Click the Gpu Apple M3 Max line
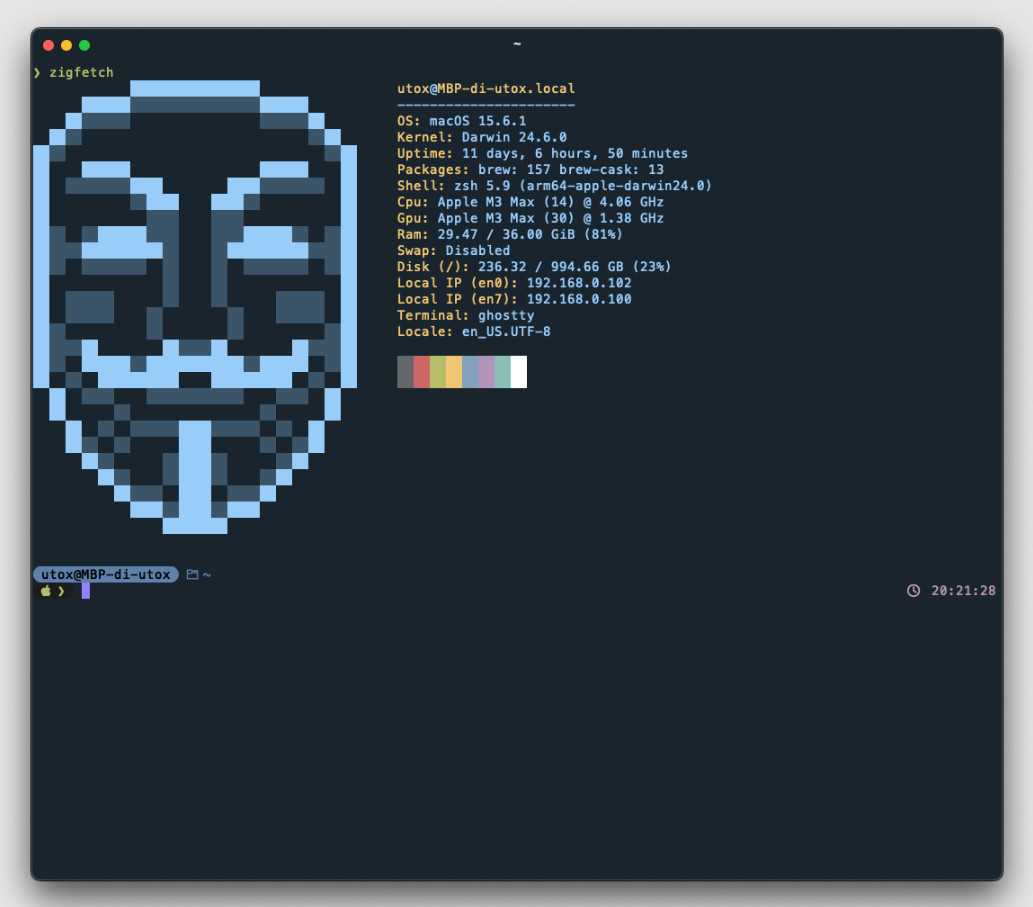This screenshot has height=907, width=1033. (x=530, y=218)
